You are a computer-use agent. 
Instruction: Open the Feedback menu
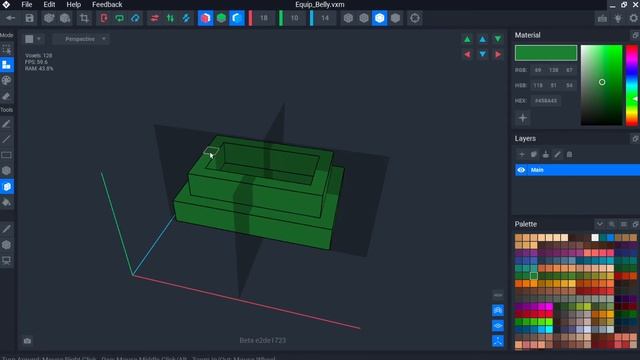pos(107,4)
